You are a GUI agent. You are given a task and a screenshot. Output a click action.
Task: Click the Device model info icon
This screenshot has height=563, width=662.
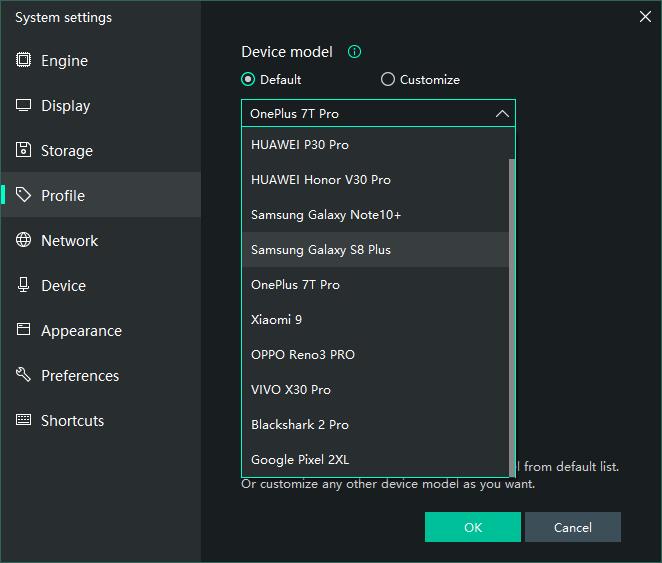[x=354, y=52]
